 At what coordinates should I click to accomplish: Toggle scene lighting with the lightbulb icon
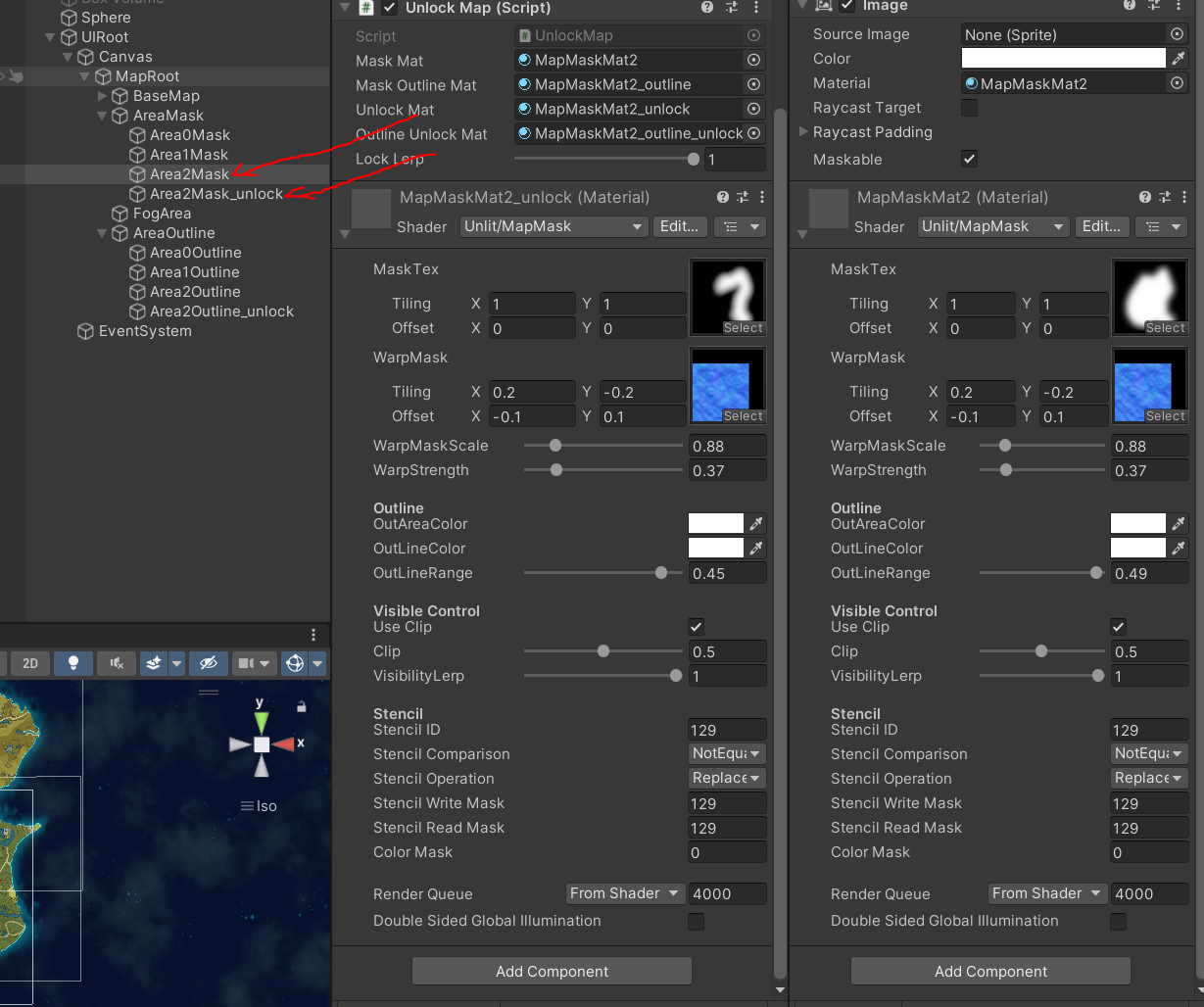[x=72, y=663]
